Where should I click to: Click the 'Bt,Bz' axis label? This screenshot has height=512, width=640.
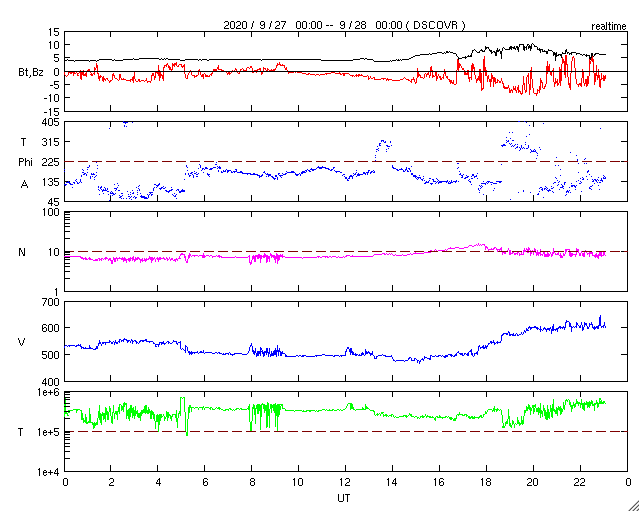point(31,74)
